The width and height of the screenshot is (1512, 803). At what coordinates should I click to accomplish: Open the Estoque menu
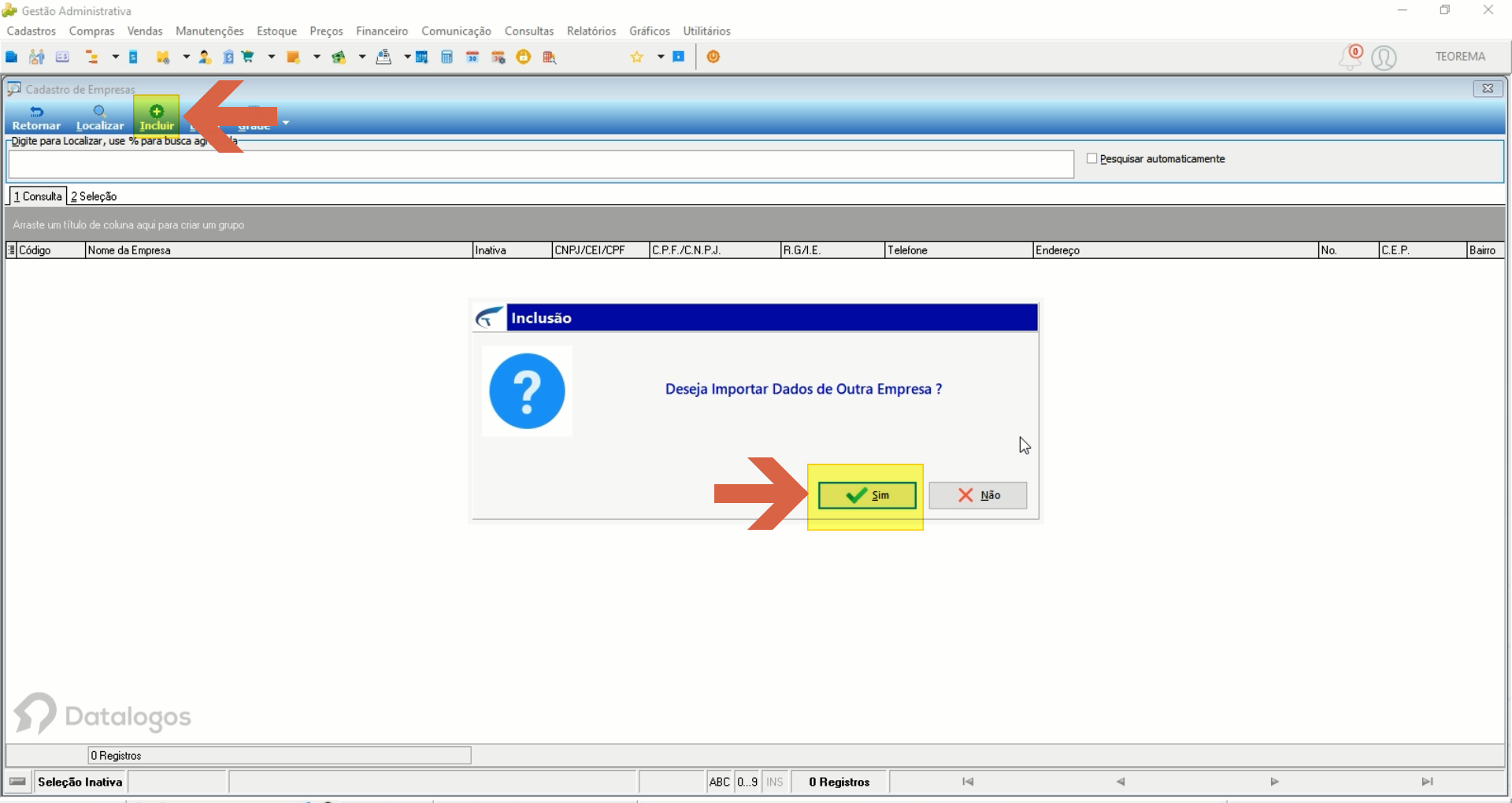click(x=276, y=31)
